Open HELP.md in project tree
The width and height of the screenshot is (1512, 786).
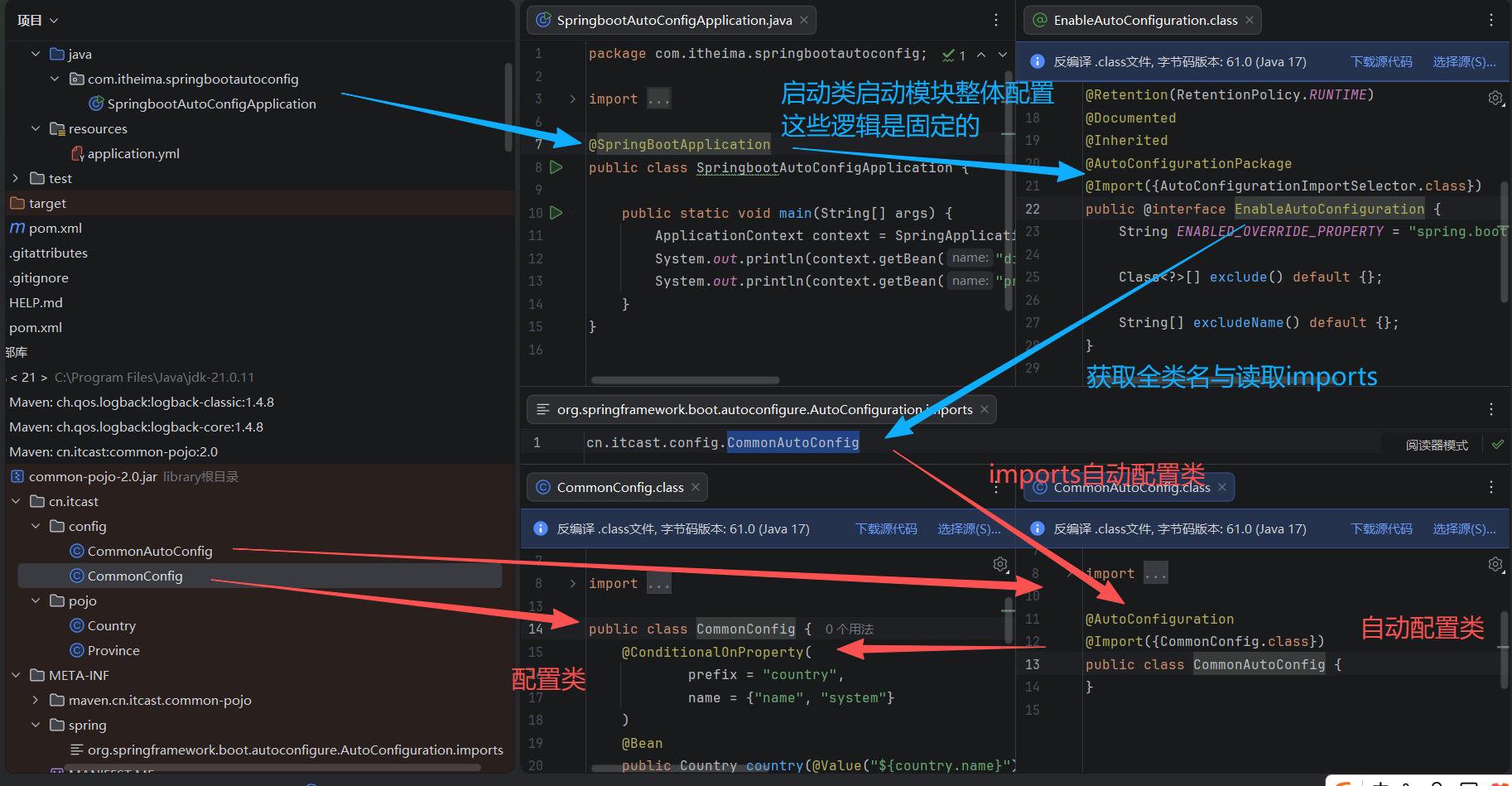coord(36,302)
